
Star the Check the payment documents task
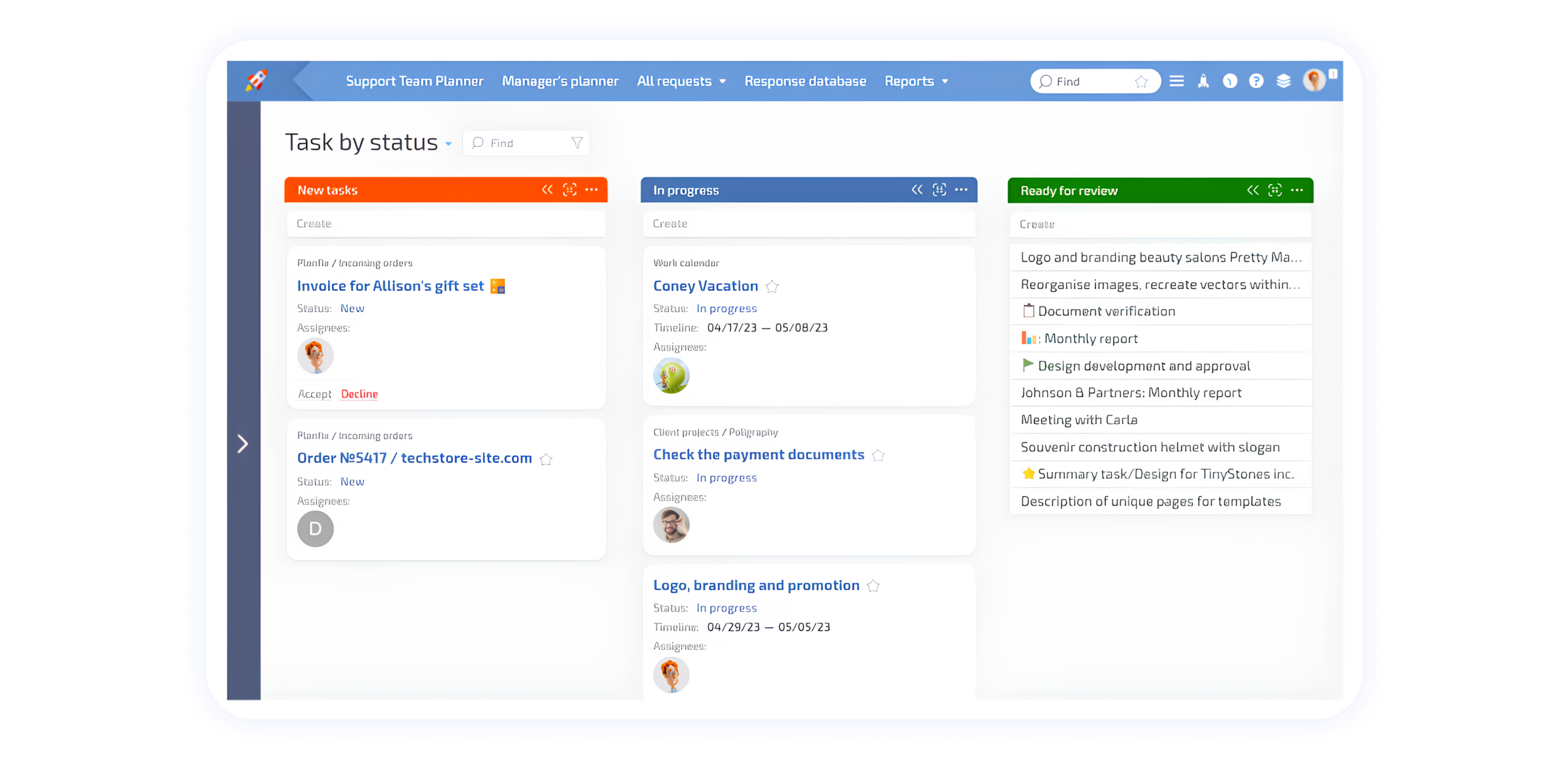(878, 455)
